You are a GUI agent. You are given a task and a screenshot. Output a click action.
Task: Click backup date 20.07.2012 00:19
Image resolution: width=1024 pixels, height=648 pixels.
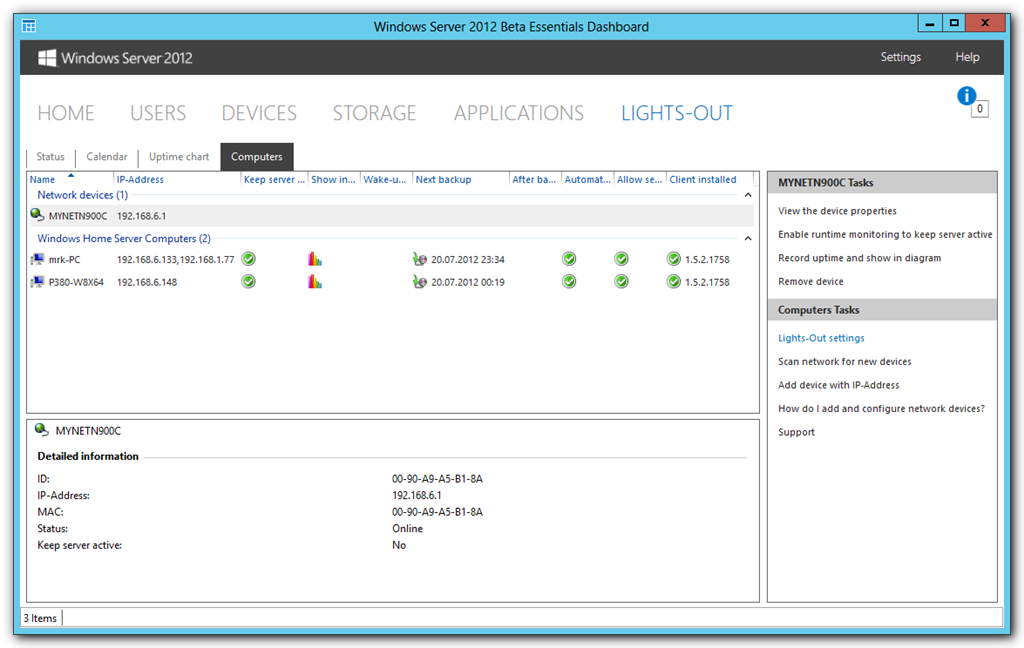468,282
